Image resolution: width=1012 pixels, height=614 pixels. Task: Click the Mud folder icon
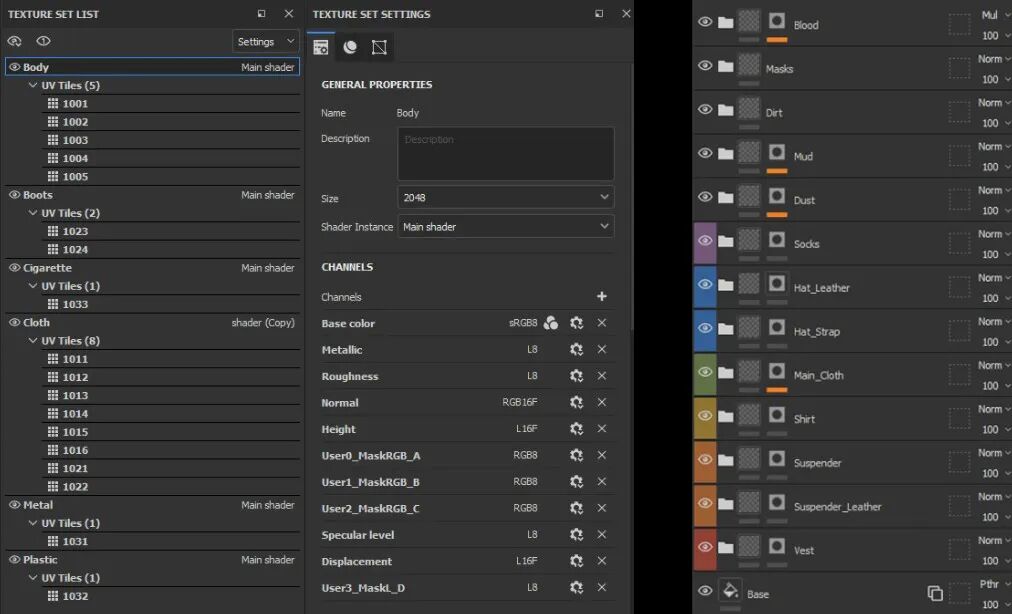pos(725,154)
